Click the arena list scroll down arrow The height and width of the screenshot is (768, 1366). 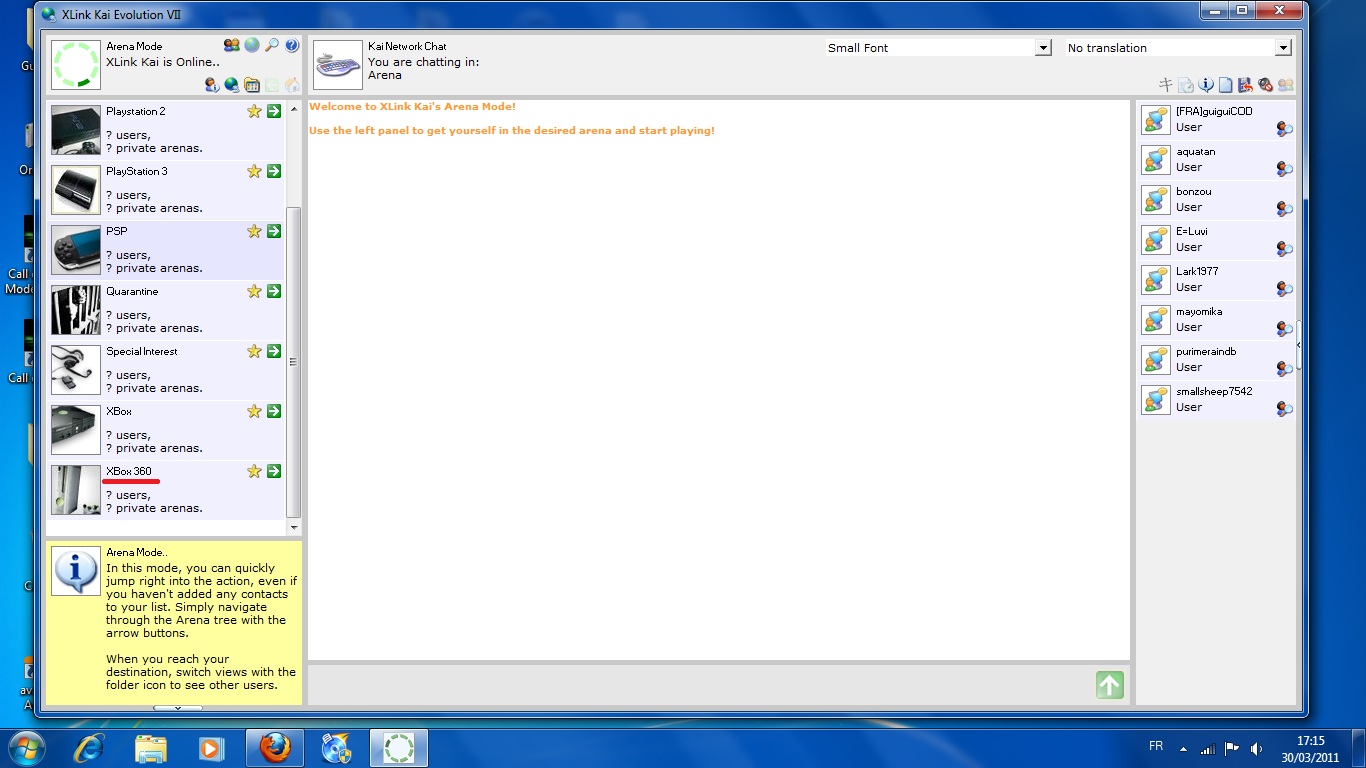[294, 527]
